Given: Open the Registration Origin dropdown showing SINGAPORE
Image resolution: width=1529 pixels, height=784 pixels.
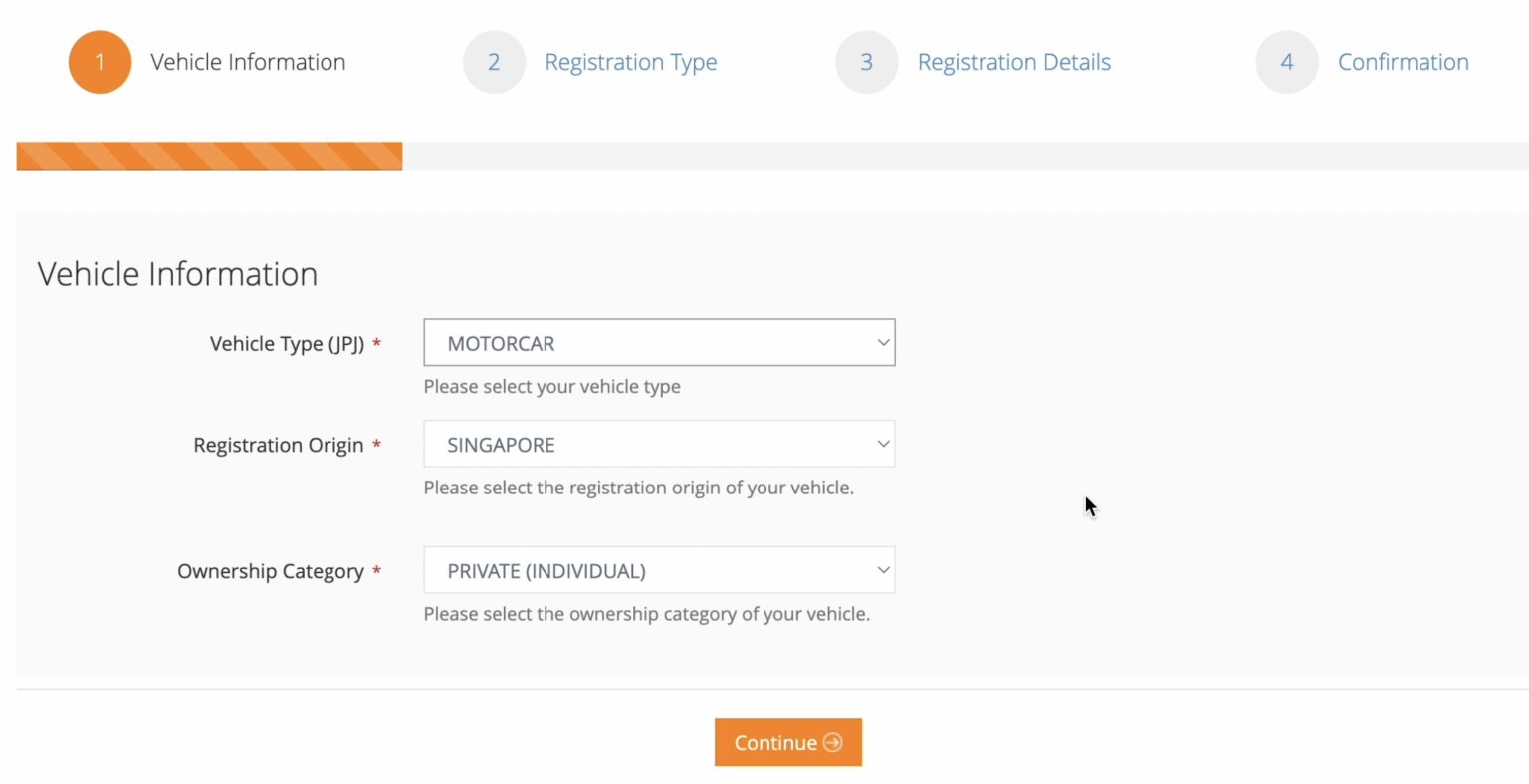Looking at the screenshot, I should tap(659, 444).
